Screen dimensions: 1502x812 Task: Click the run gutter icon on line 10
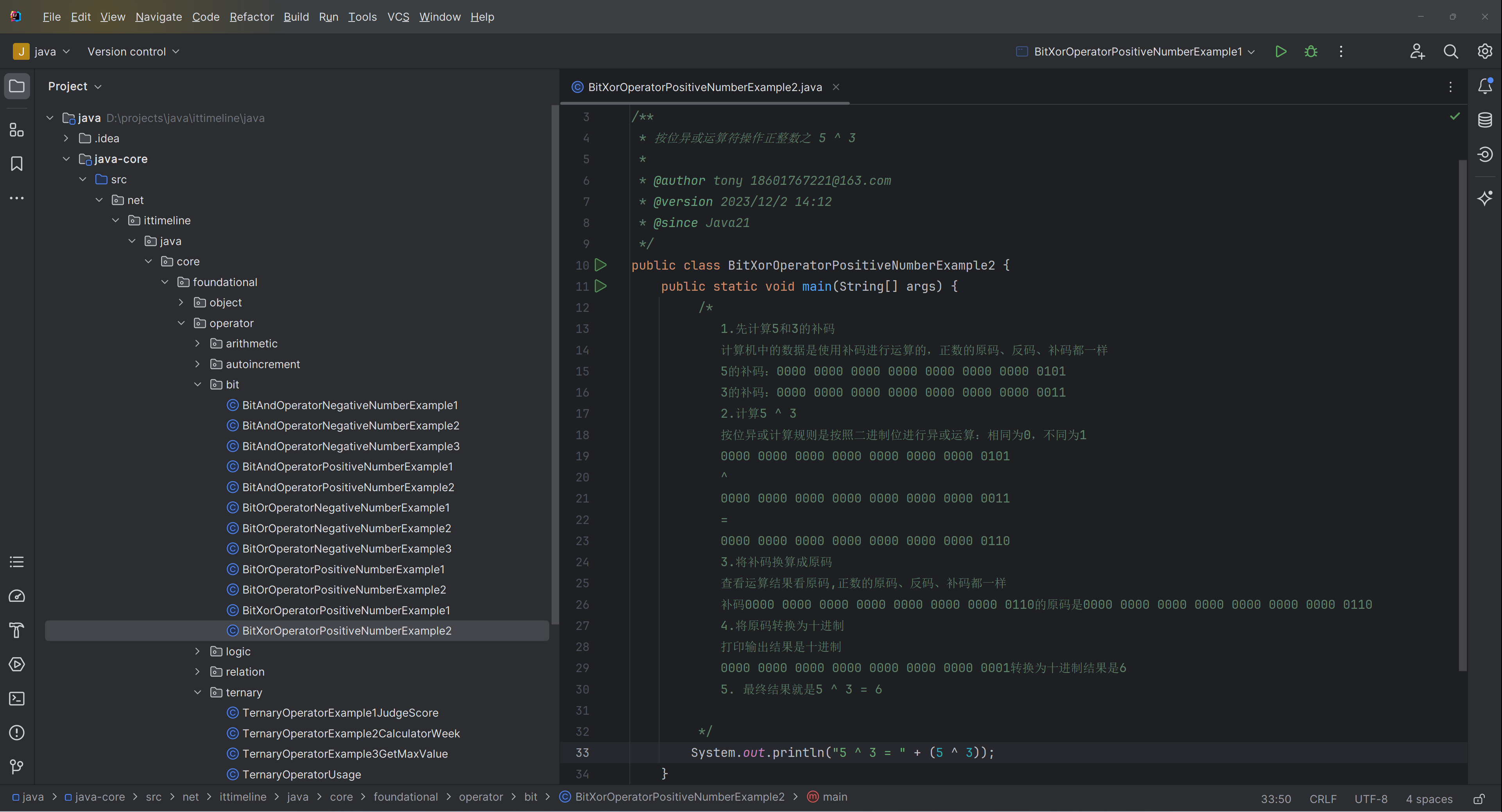[600, 265]
